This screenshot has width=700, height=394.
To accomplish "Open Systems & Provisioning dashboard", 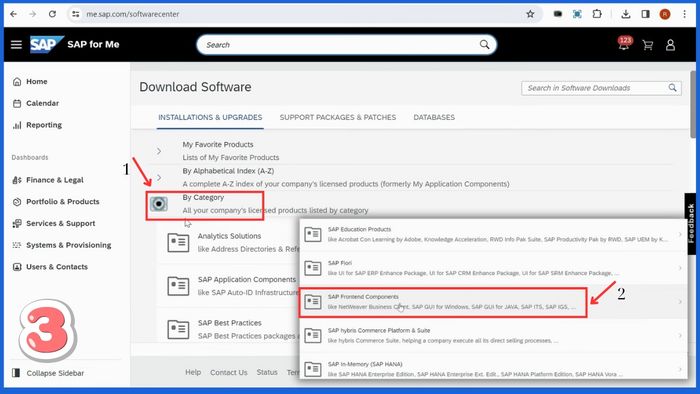I will pos(62,245).
